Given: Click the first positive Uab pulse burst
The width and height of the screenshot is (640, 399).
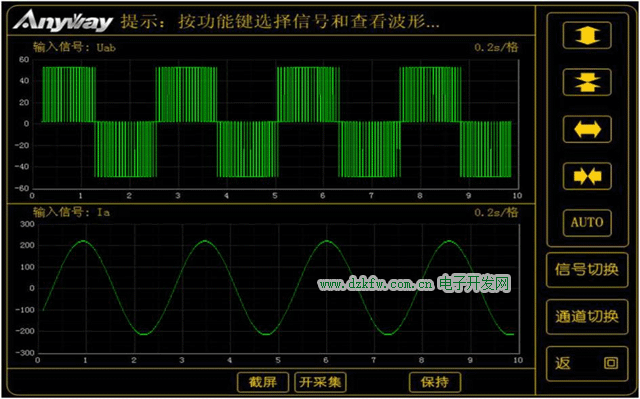Looking at the screenshot, I should point(69,94).
